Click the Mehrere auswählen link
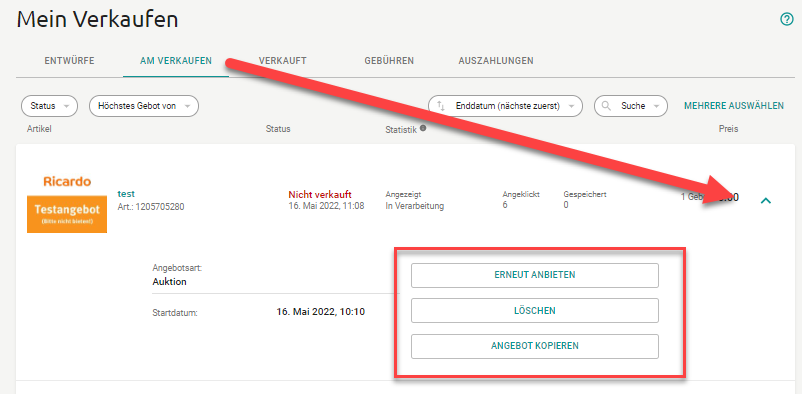 [734, 106]
